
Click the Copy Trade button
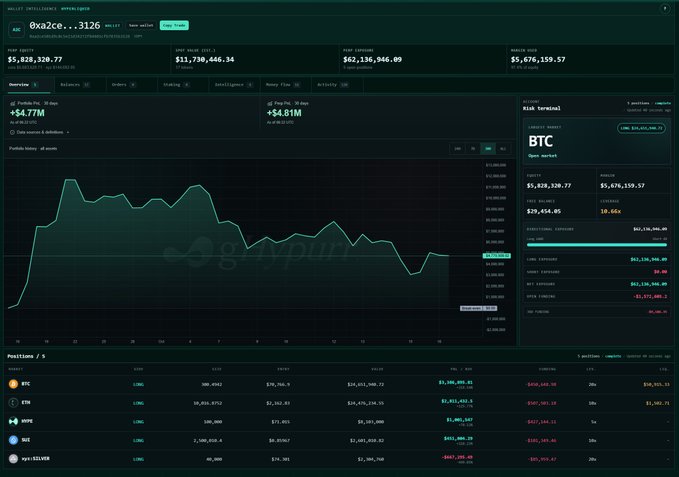(x=174, y=26)
